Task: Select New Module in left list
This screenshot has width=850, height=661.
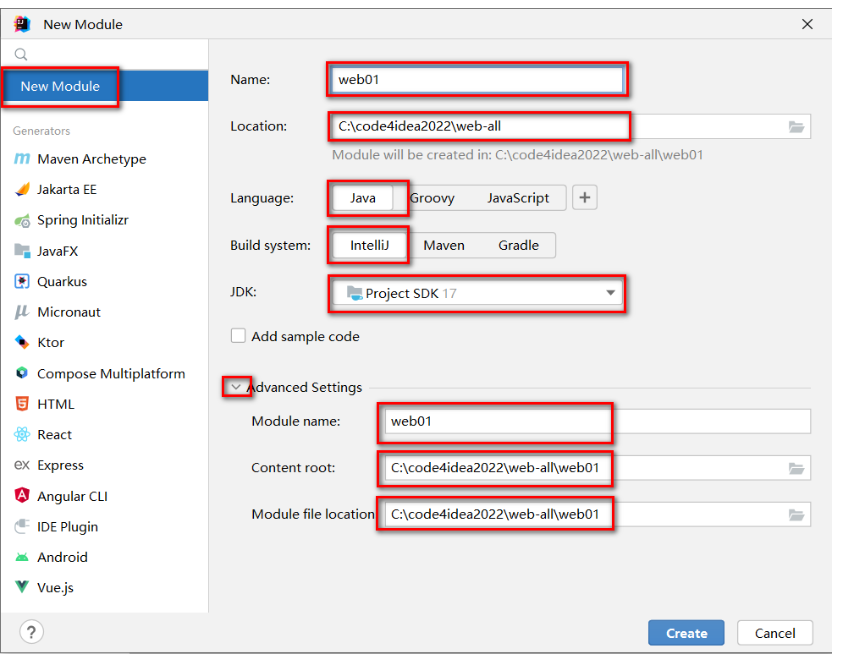Action: (105, 86)
